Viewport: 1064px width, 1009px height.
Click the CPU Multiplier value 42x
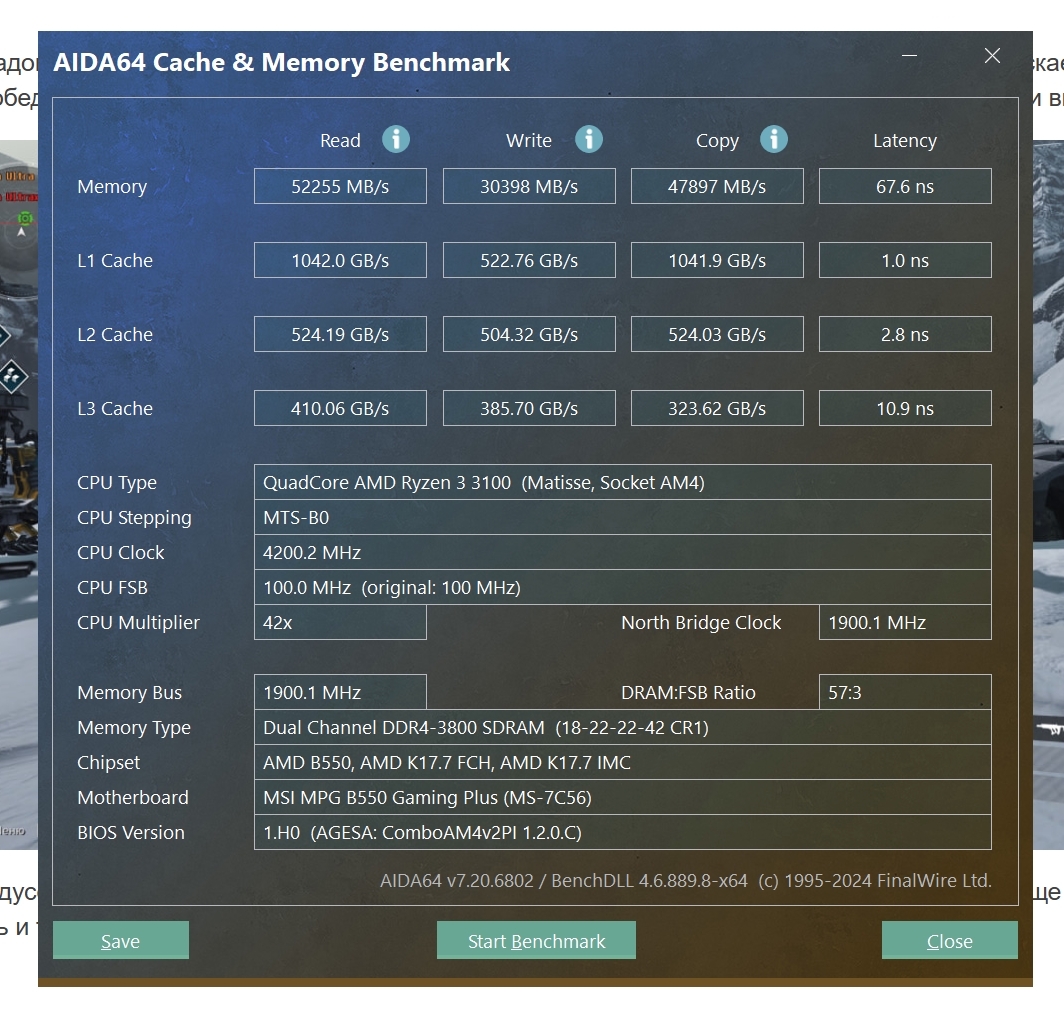coord(340,622)
